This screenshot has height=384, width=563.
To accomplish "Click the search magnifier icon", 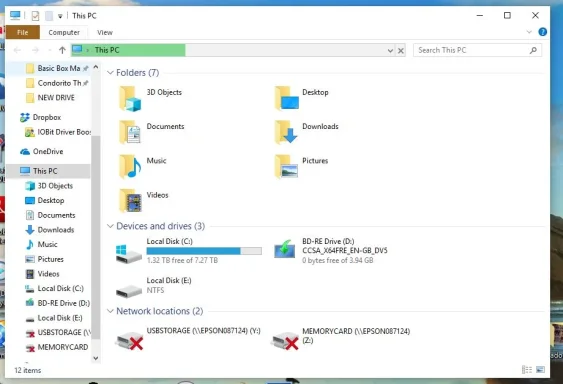I will 533,50.
